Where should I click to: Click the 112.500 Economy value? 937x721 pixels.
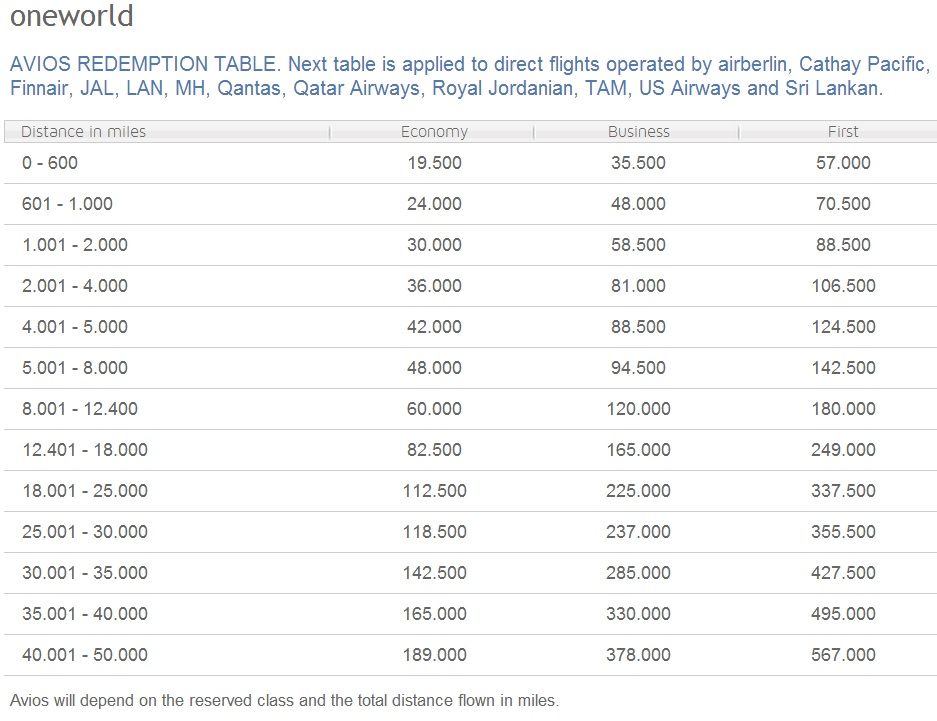click(434, 490)
